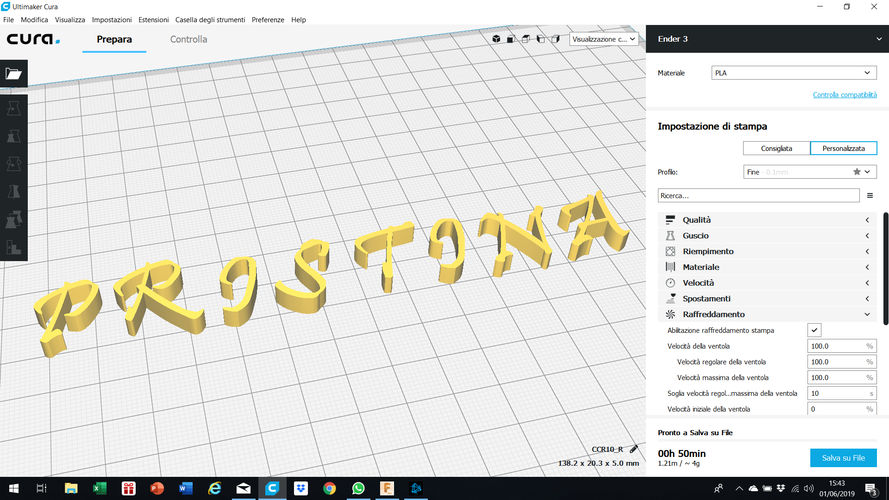Open the Preferenze menu

click(x=268, y=20)
